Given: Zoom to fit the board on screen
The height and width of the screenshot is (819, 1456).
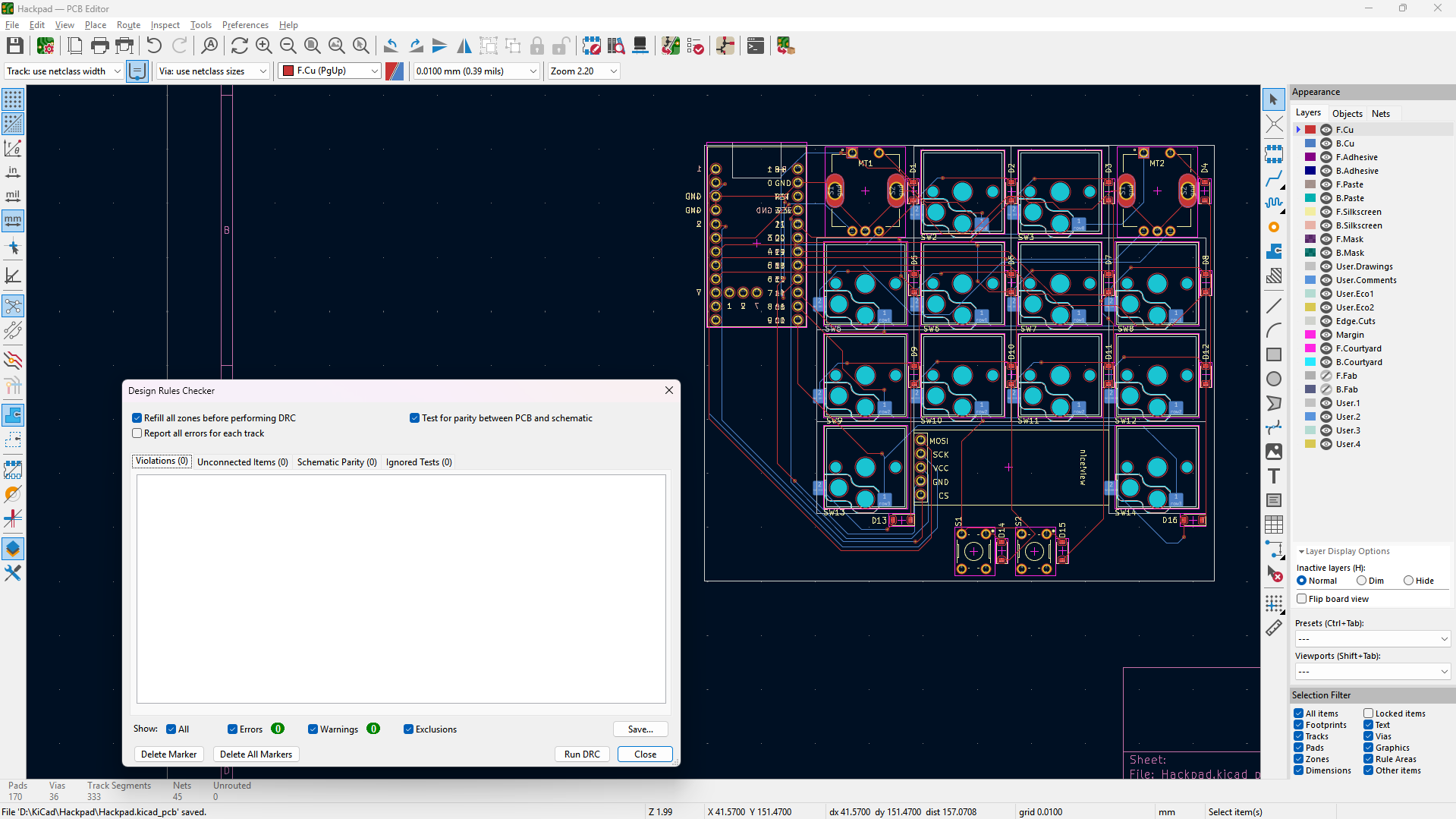Looking at the screenshot, I should click(x=312, y=46).
